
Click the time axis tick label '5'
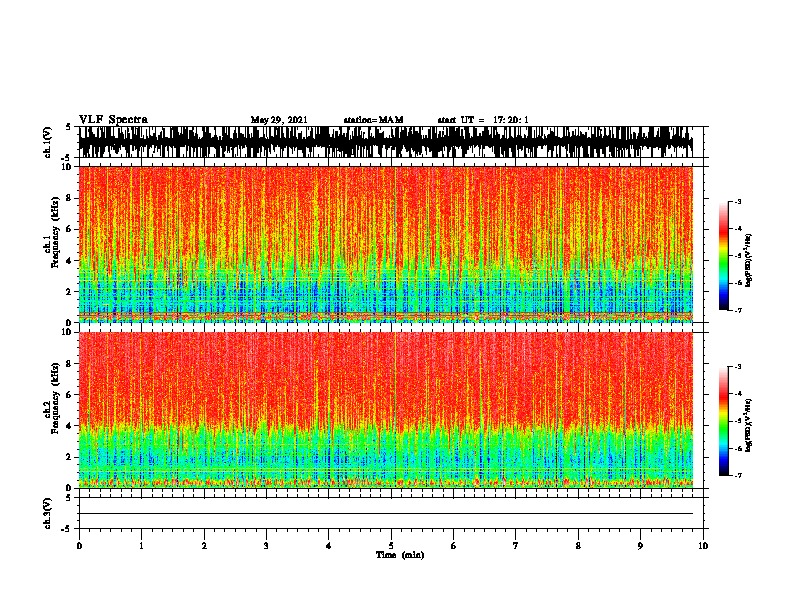click(x=391, y=546)
